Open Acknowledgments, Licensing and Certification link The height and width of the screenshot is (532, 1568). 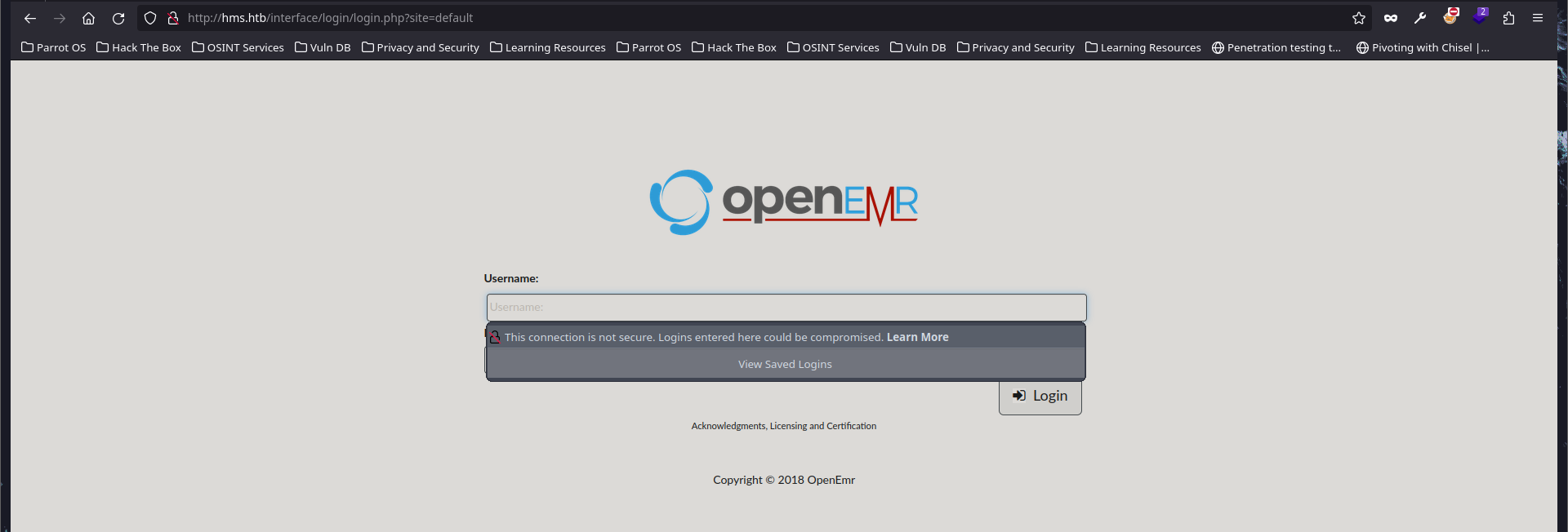[784, 426]
